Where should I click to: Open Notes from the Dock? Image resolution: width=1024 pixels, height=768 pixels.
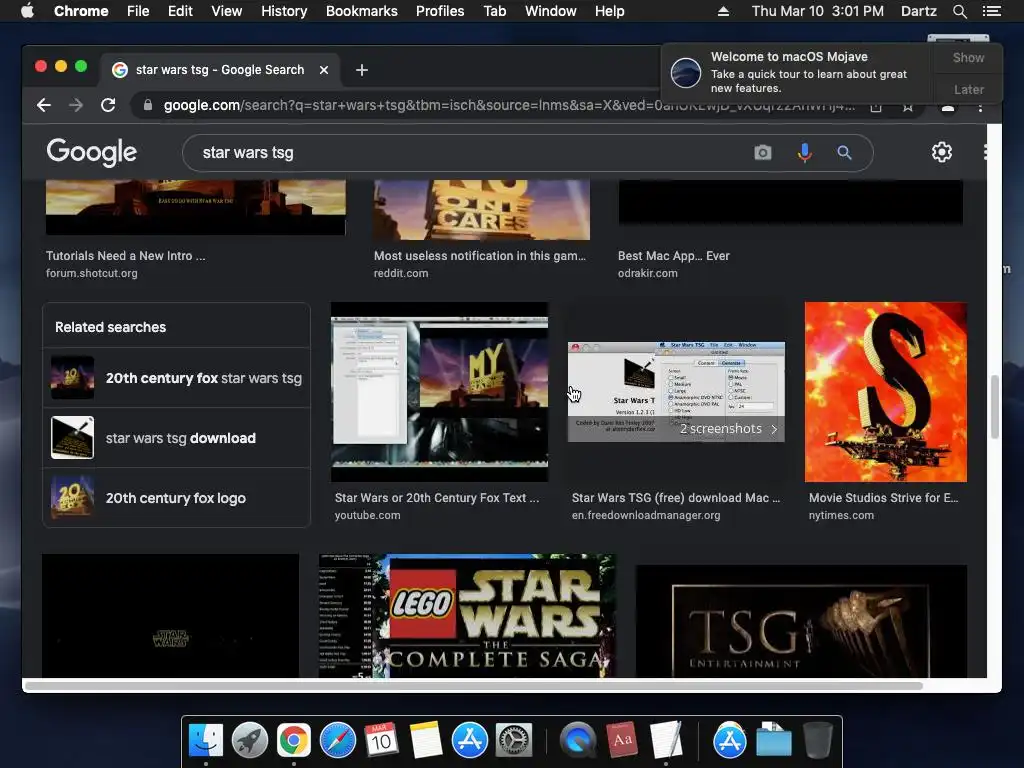coord(426,740)
